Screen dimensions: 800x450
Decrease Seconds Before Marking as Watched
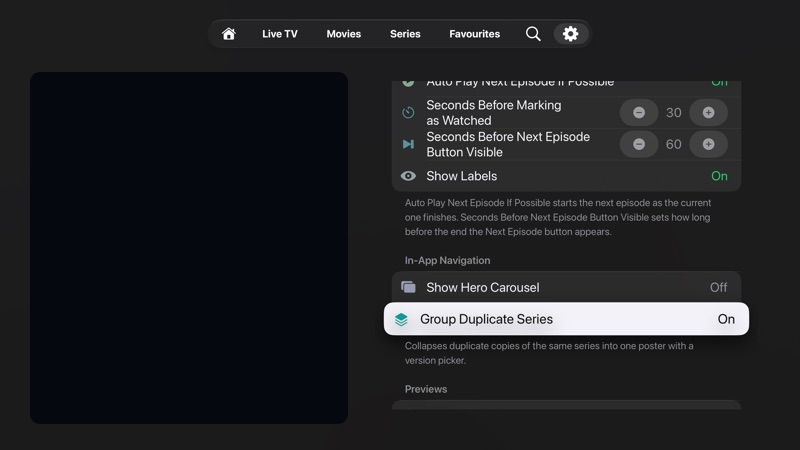(x=639, y=112)
